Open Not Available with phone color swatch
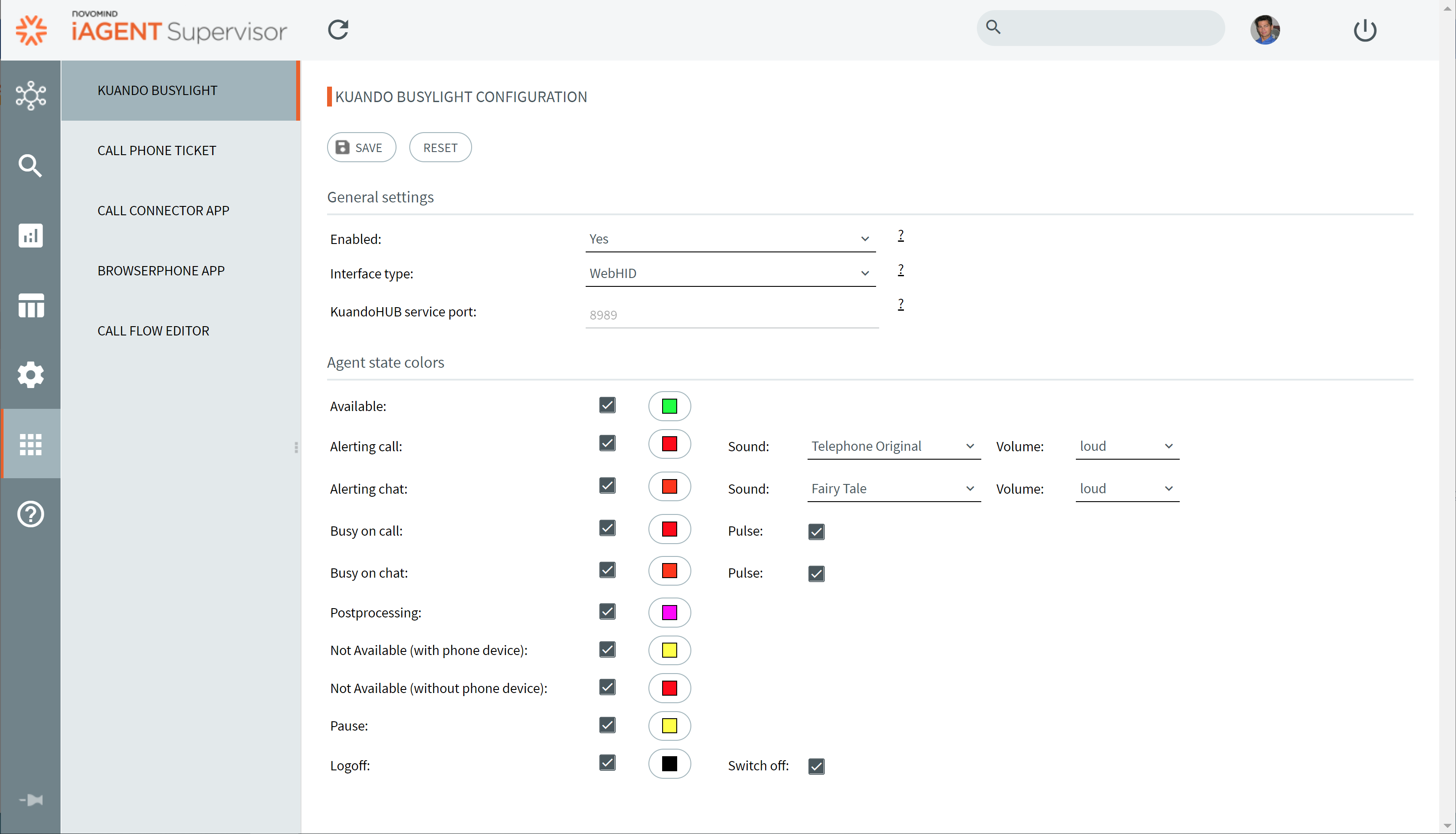 coord(669,650)
